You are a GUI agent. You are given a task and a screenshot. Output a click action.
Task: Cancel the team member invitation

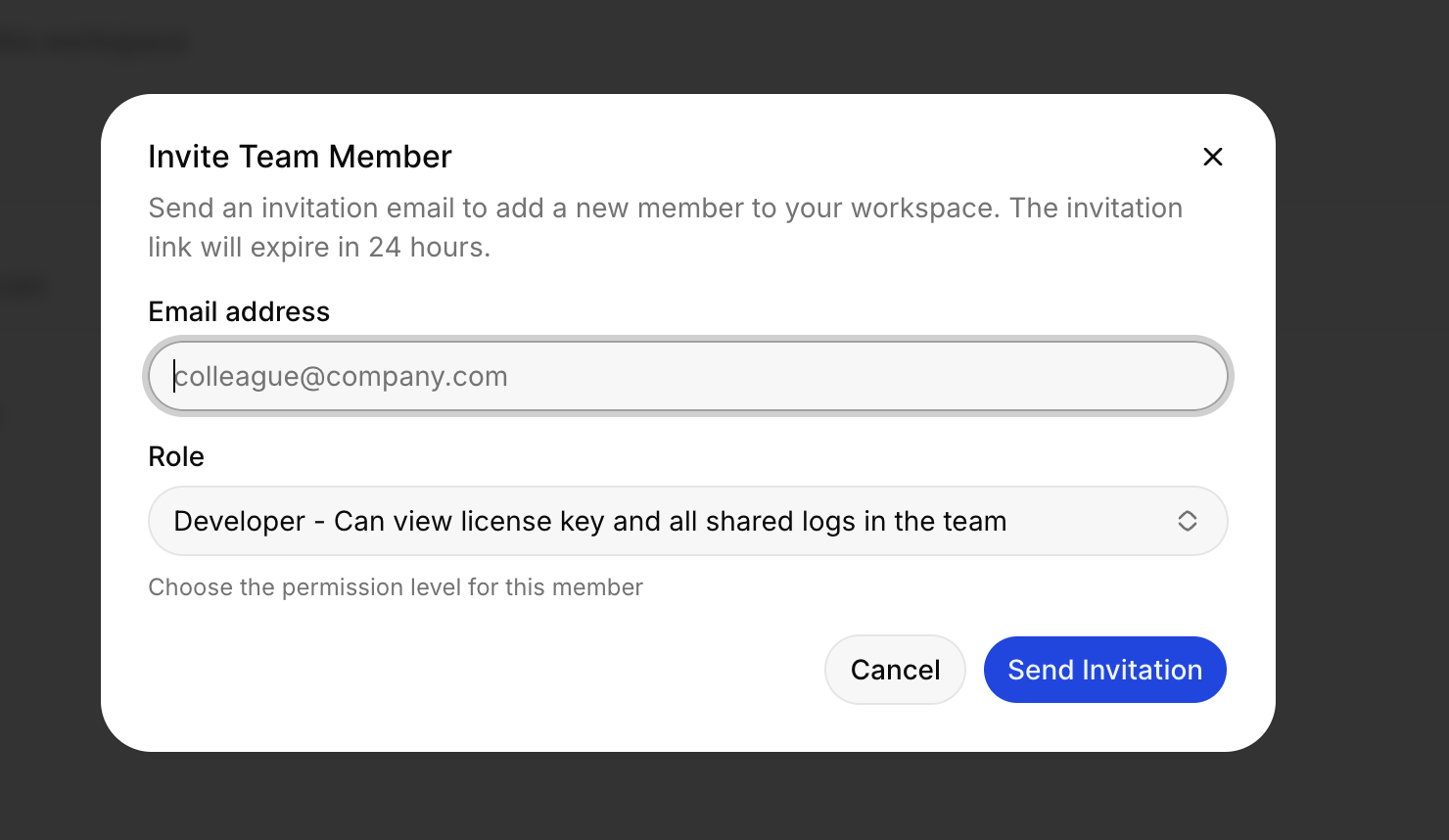[894, 670]
